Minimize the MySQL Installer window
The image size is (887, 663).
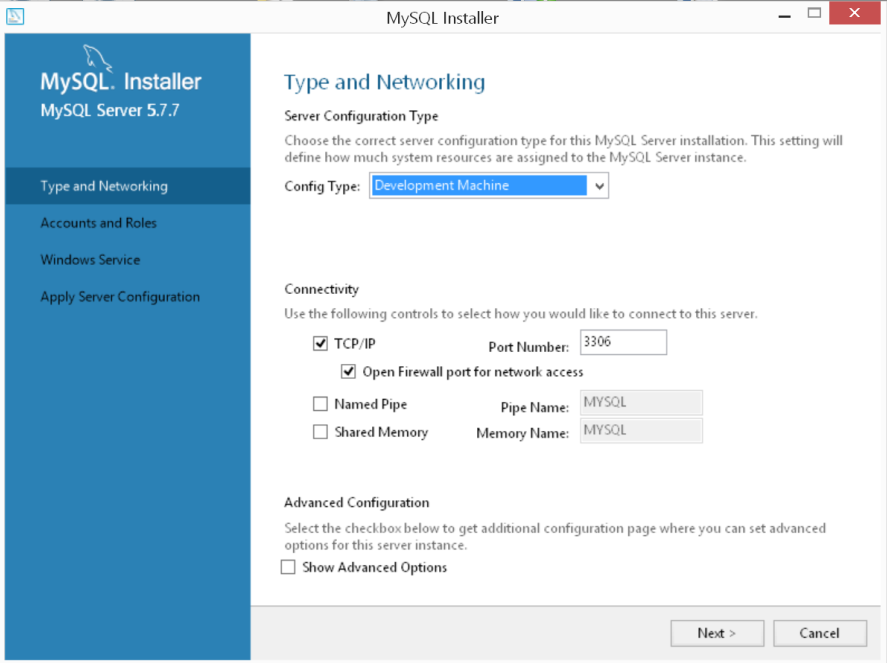pyautogui.click(x=784, y=15)
